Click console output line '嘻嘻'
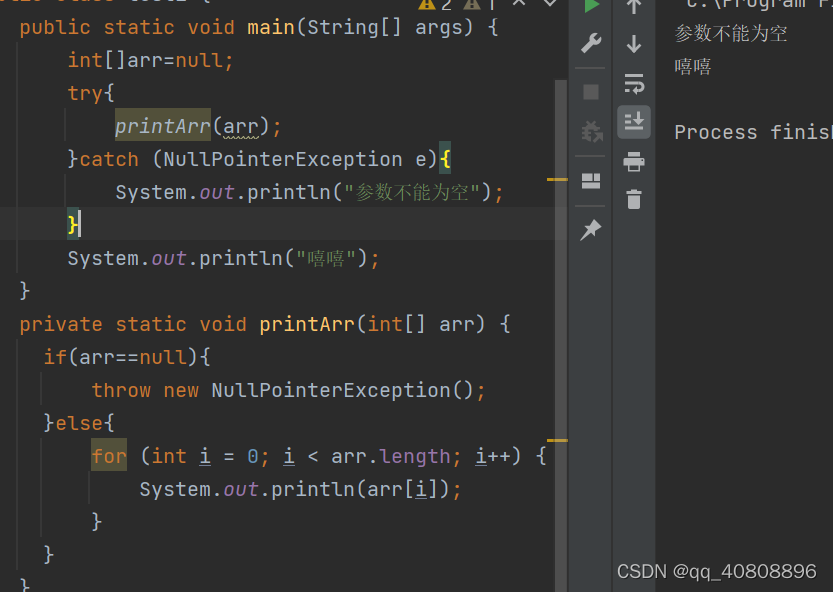833x592 pixels. coord(693,66)
